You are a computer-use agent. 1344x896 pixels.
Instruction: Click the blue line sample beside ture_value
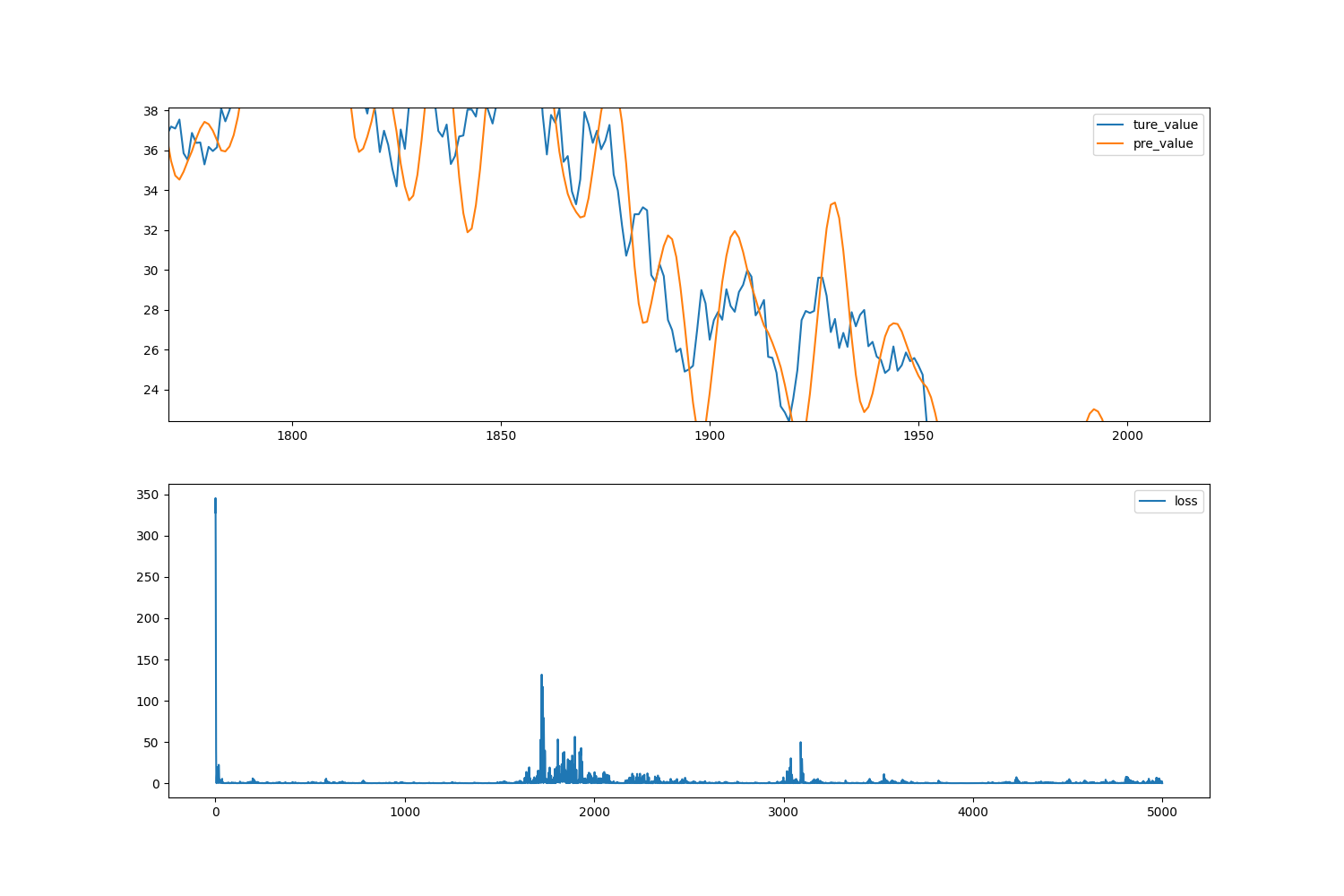(1112, 125)
